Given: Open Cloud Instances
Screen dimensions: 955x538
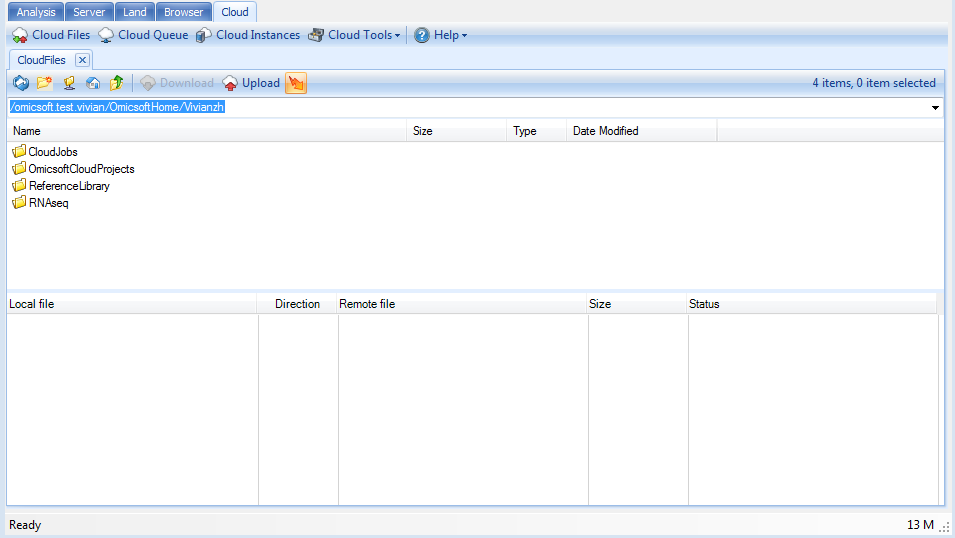Looking at the screenshot, I should click(x=248, y=35).
